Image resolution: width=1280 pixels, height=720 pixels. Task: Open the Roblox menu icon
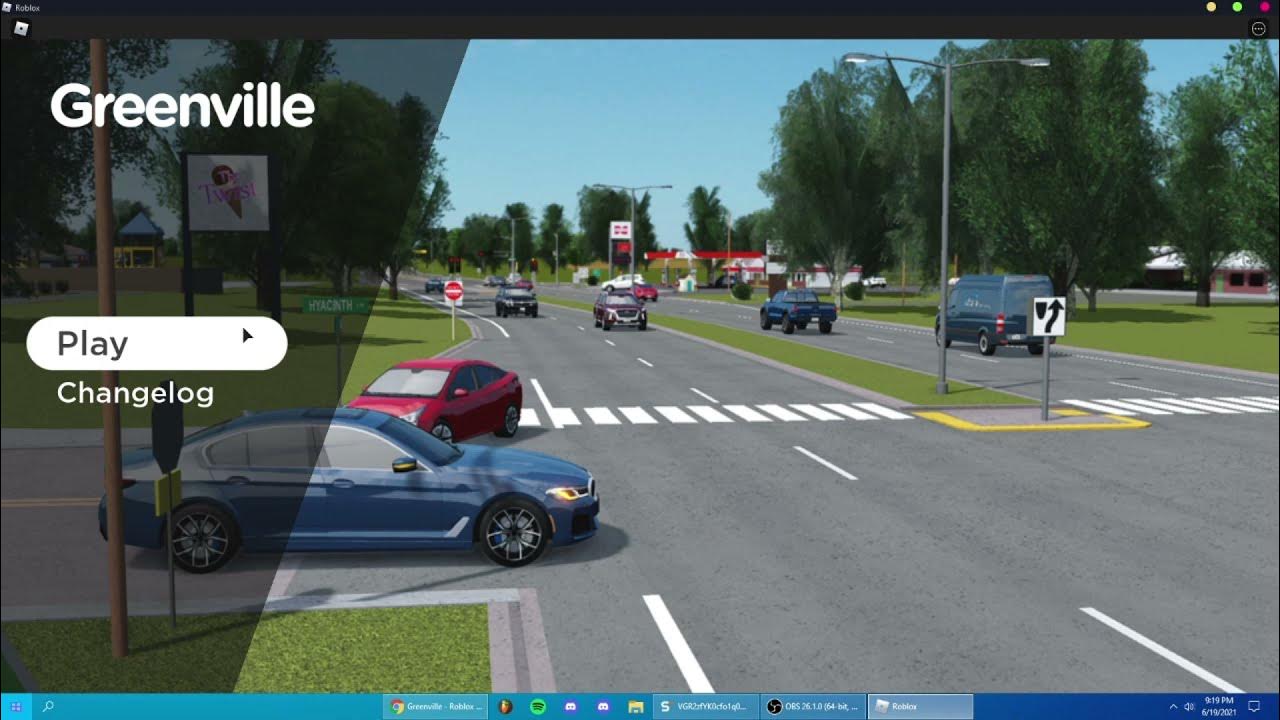[21, 29]
